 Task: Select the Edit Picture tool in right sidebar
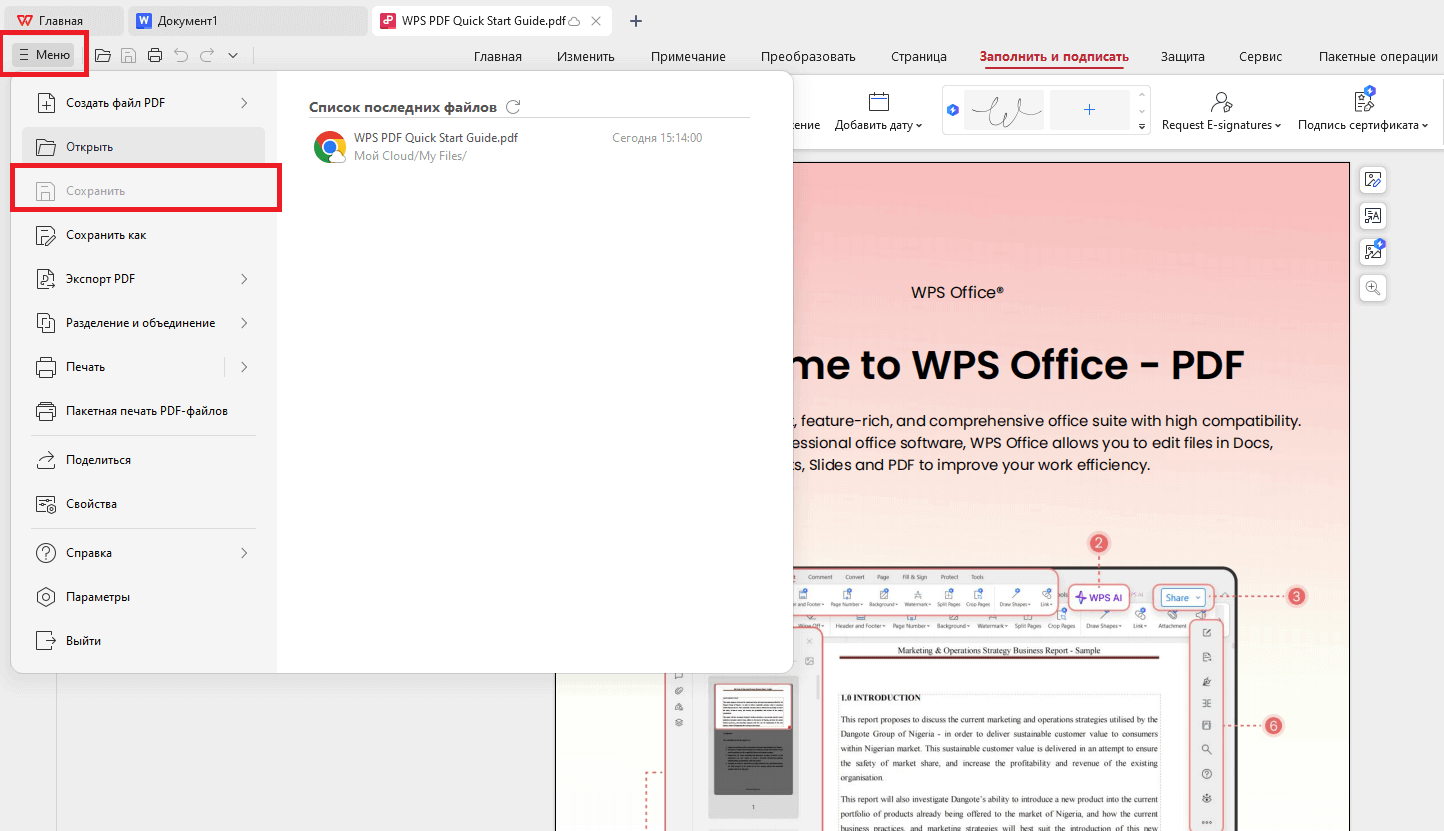[1374, 180]
